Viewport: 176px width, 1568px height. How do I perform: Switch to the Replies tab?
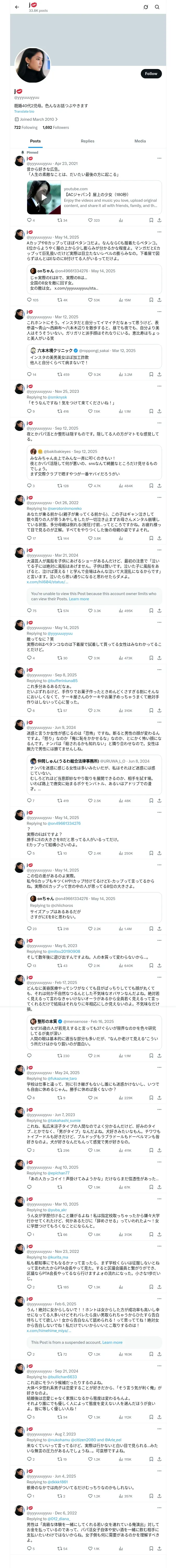coord(87,141)
